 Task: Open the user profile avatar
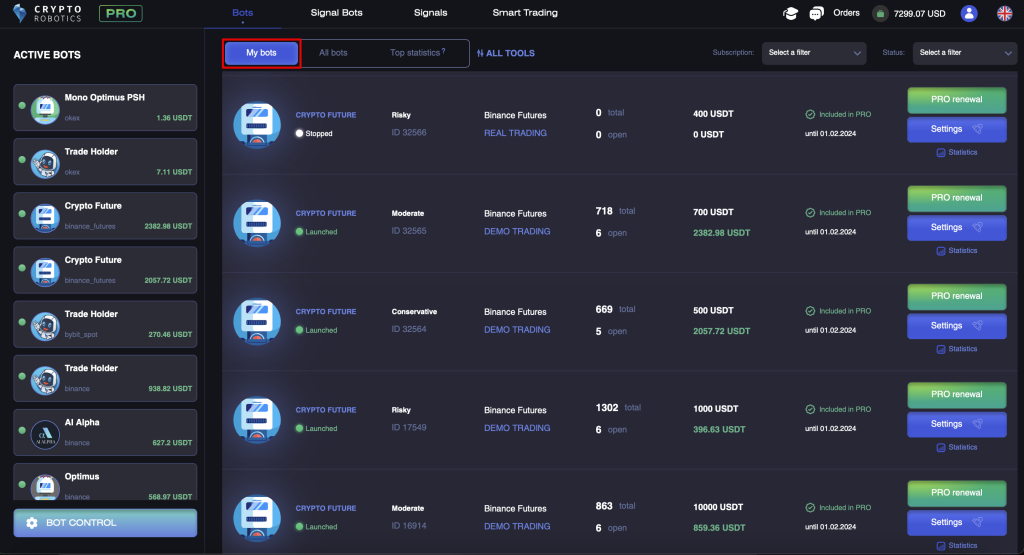pos(969,13)
